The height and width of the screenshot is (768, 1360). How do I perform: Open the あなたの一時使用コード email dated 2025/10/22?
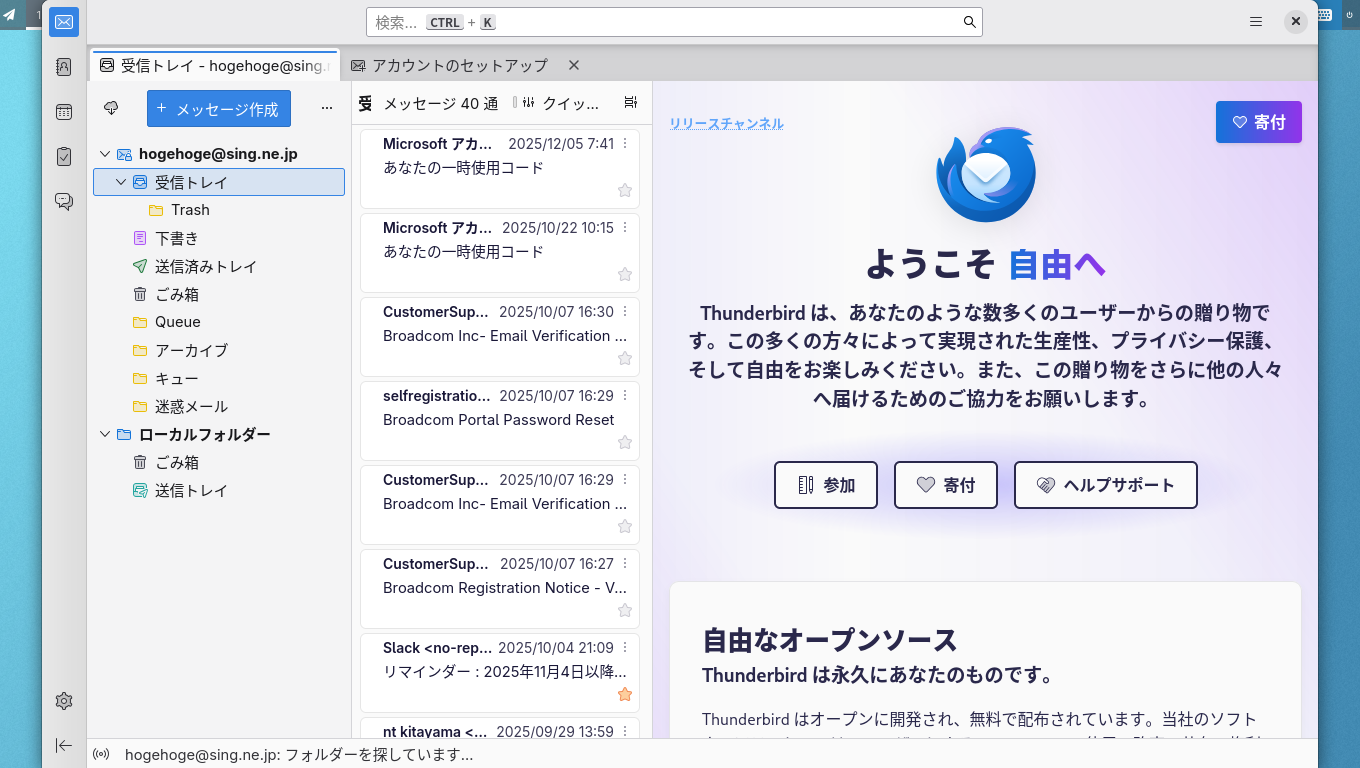(x=500, y=252)
